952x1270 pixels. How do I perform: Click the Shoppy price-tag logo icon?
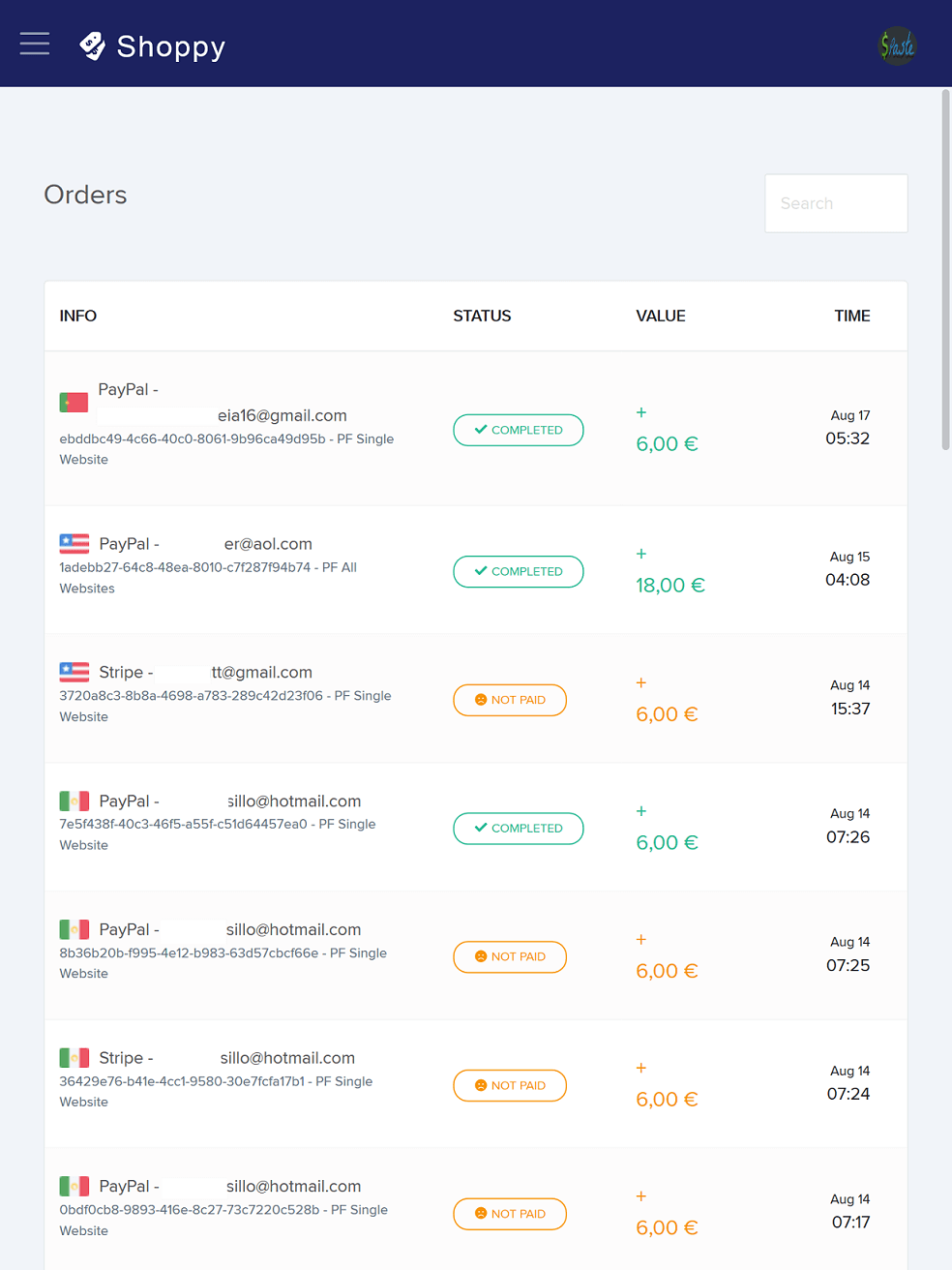92,45
